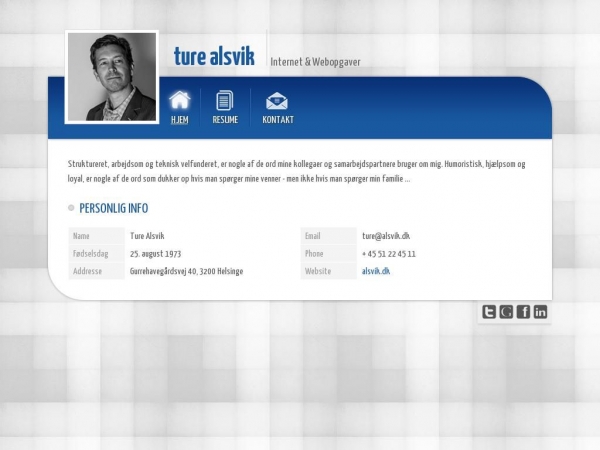Click the home house icon
The height and width of the screenshot is (450, 600).
[179, 100]
